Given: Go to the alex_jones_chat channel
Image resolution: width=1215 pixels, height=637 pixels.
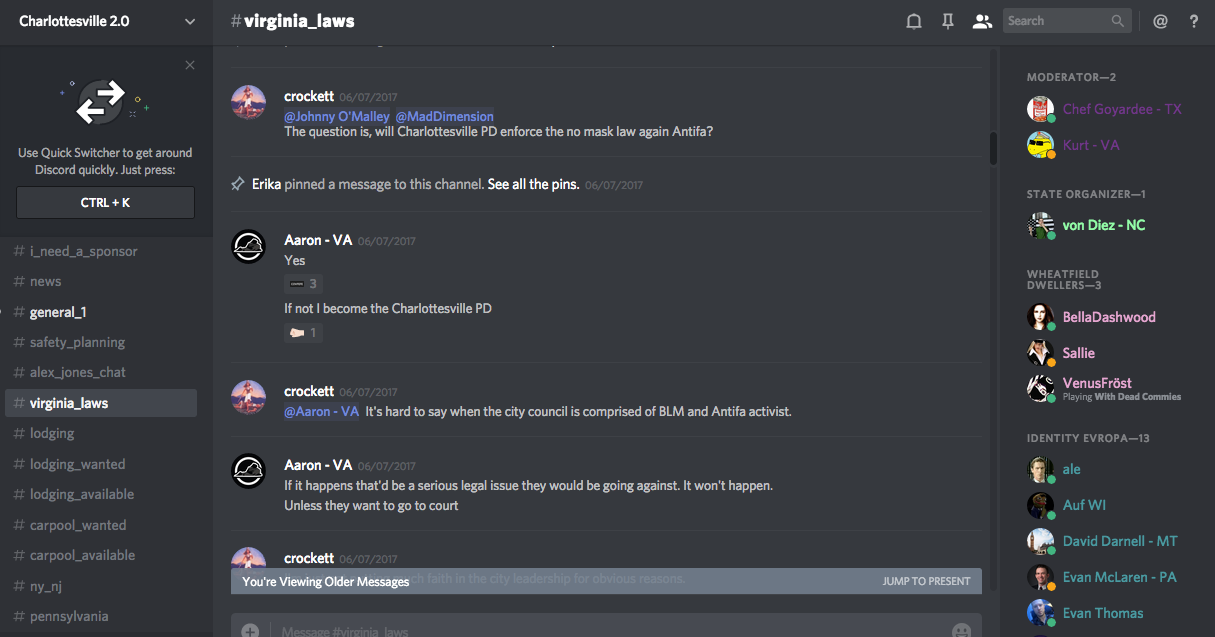Looking at the screenshot, I should (x=78, y=372).
